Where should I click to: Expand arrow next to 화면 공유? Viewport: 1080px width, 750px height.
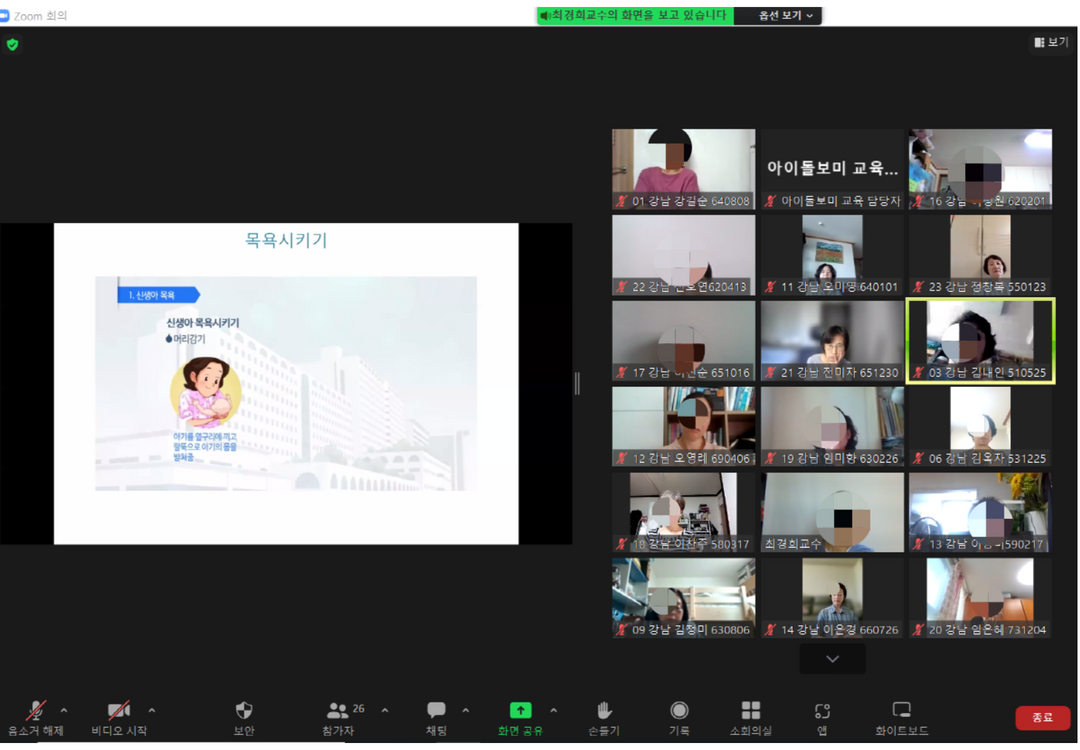pyautogui.click(x=553, y=710)
